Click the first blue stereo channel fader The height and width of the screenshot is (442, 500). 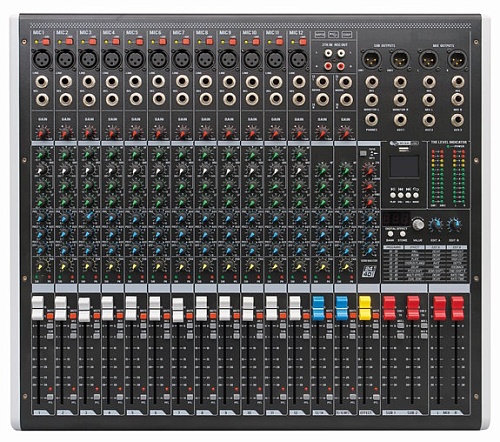(318, 309)
